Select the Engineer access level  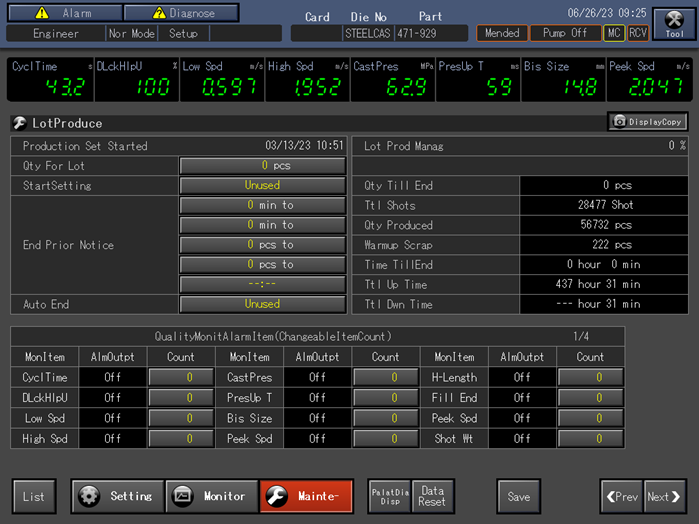pos(56,33)
